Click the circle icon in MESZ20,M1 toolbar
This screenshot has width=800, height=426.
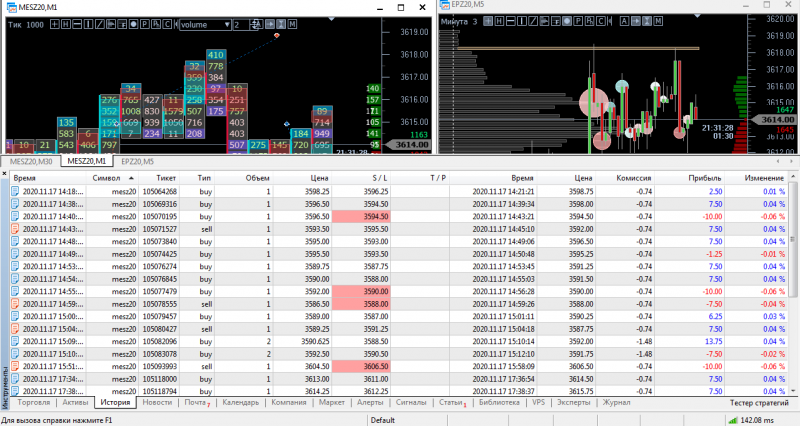(x=134, y=24)
